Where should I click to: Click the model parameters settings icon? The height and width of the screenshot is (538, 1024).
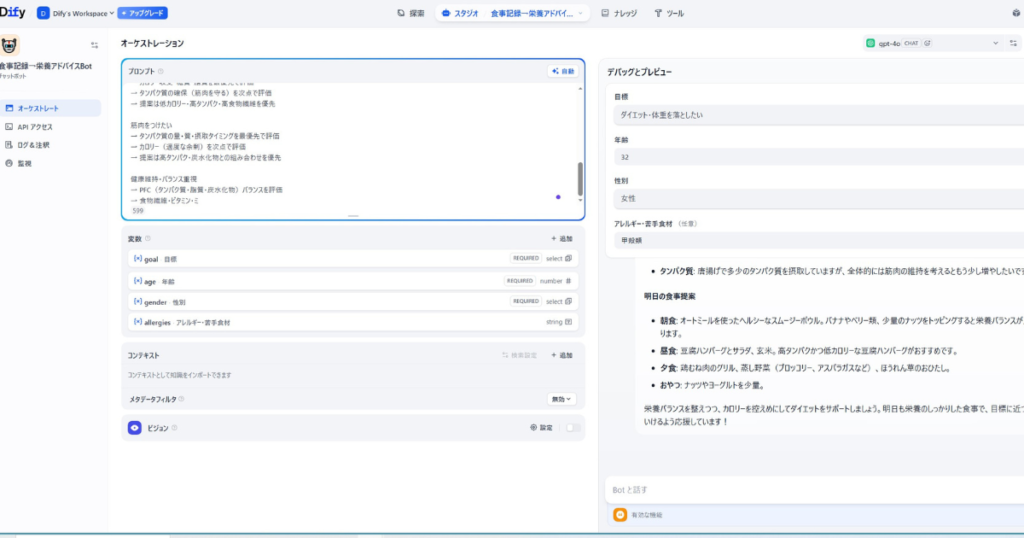click(1013, 43)
